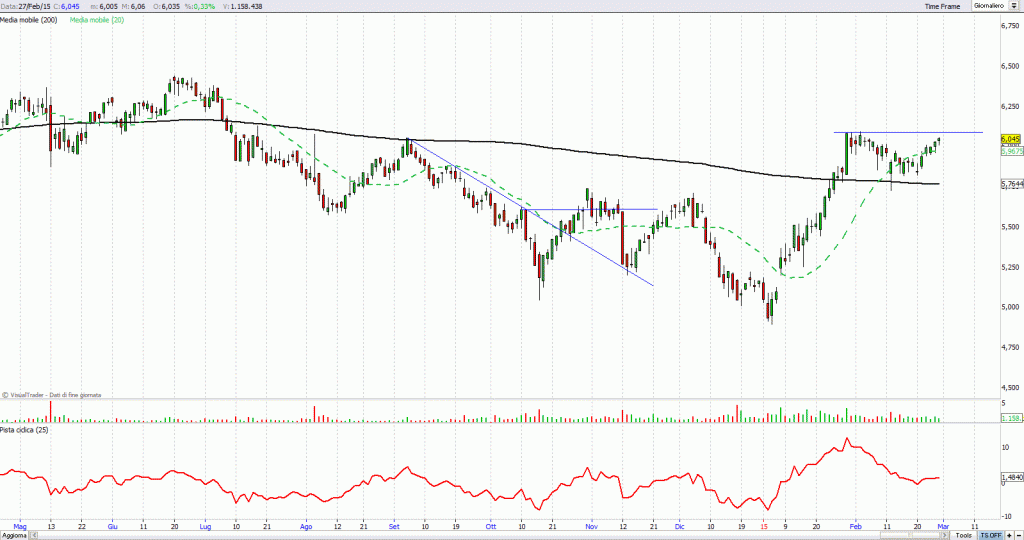Click the minus zoom-out icon
The height and width of the screenshot is (540, 1024).
[1017, 535]
